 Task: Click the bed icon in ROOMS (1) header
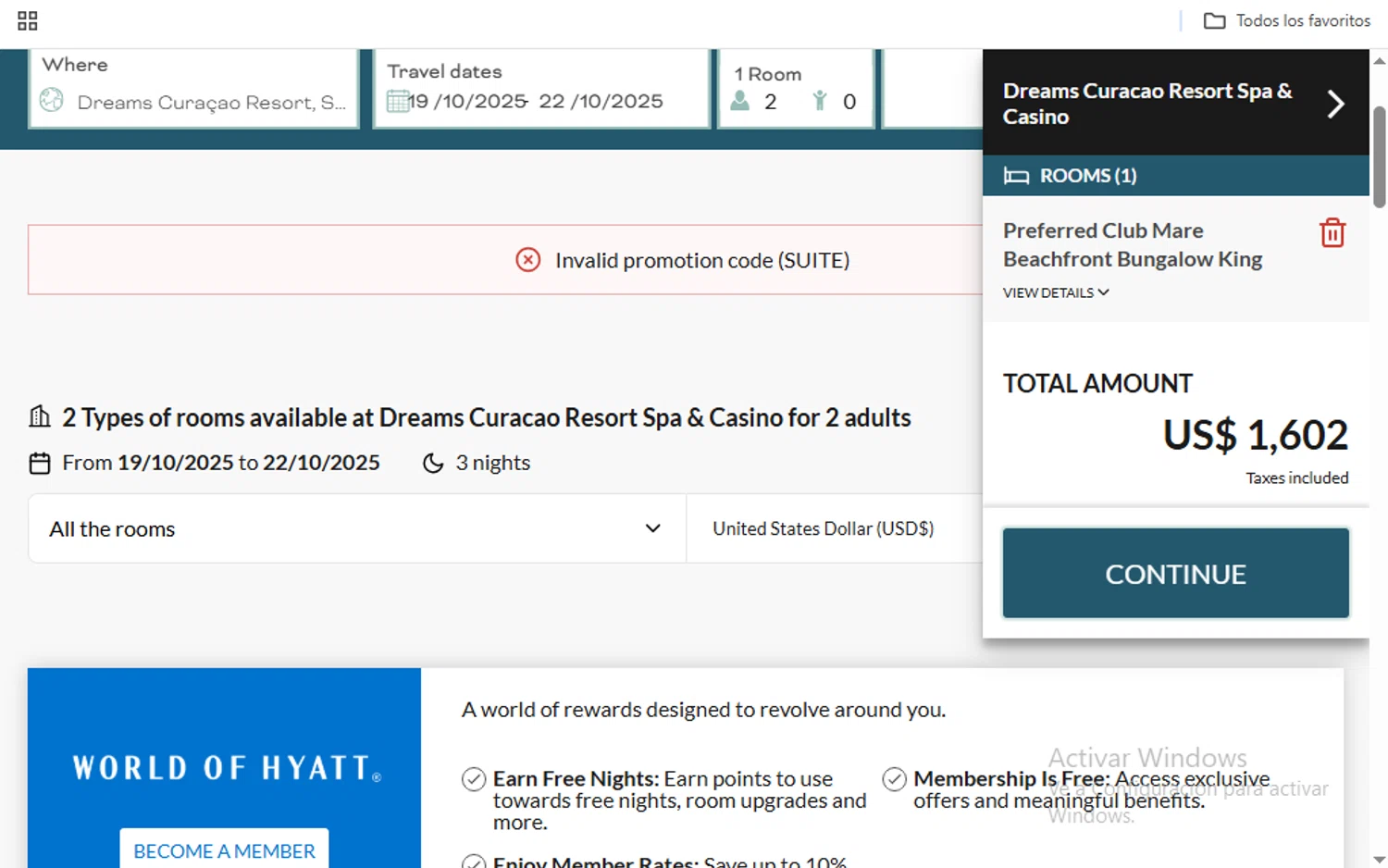click(x=1016, y=176)
